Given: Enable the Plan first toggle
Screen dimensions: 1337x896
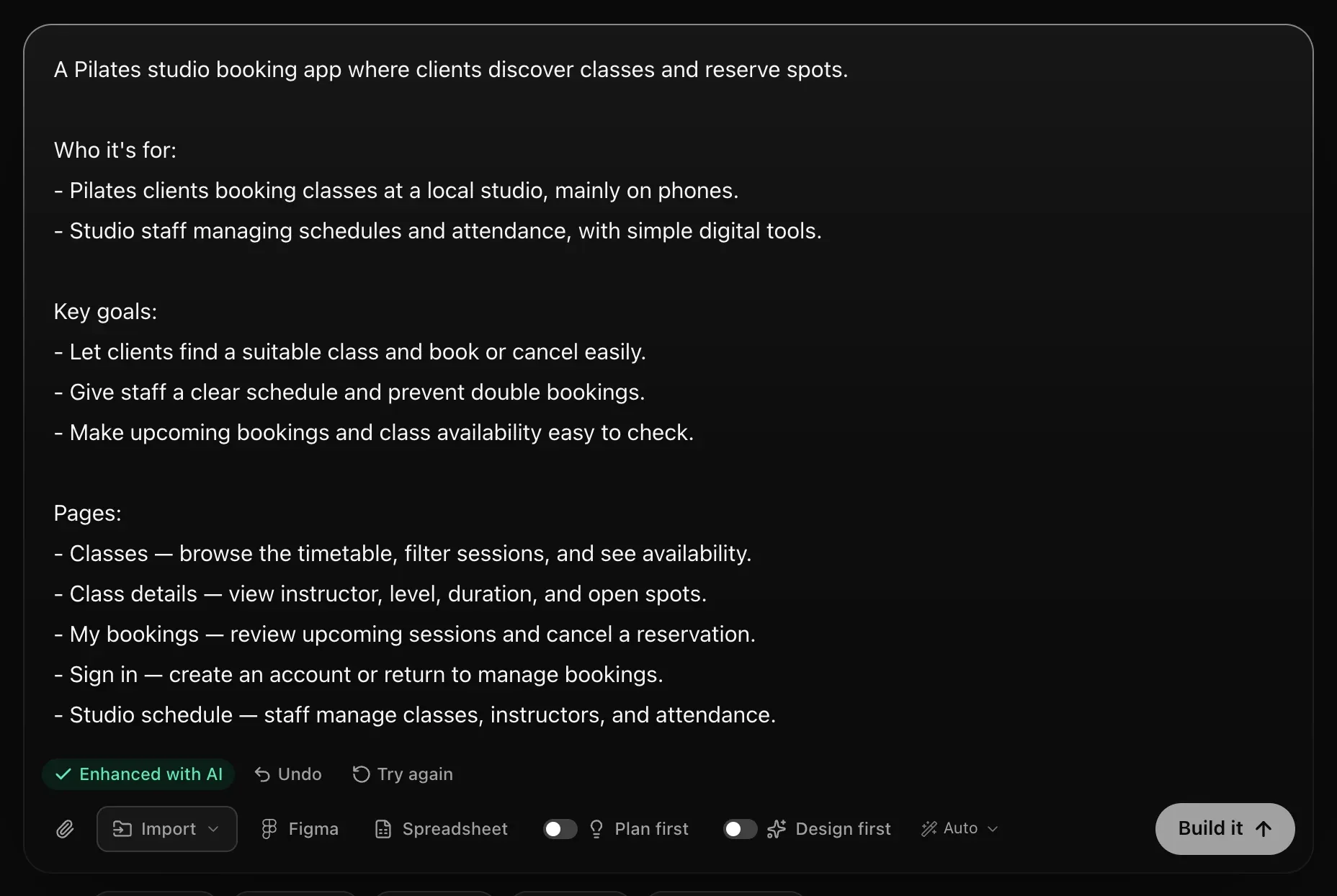Looking at the screenshot, I should [560, 829].
